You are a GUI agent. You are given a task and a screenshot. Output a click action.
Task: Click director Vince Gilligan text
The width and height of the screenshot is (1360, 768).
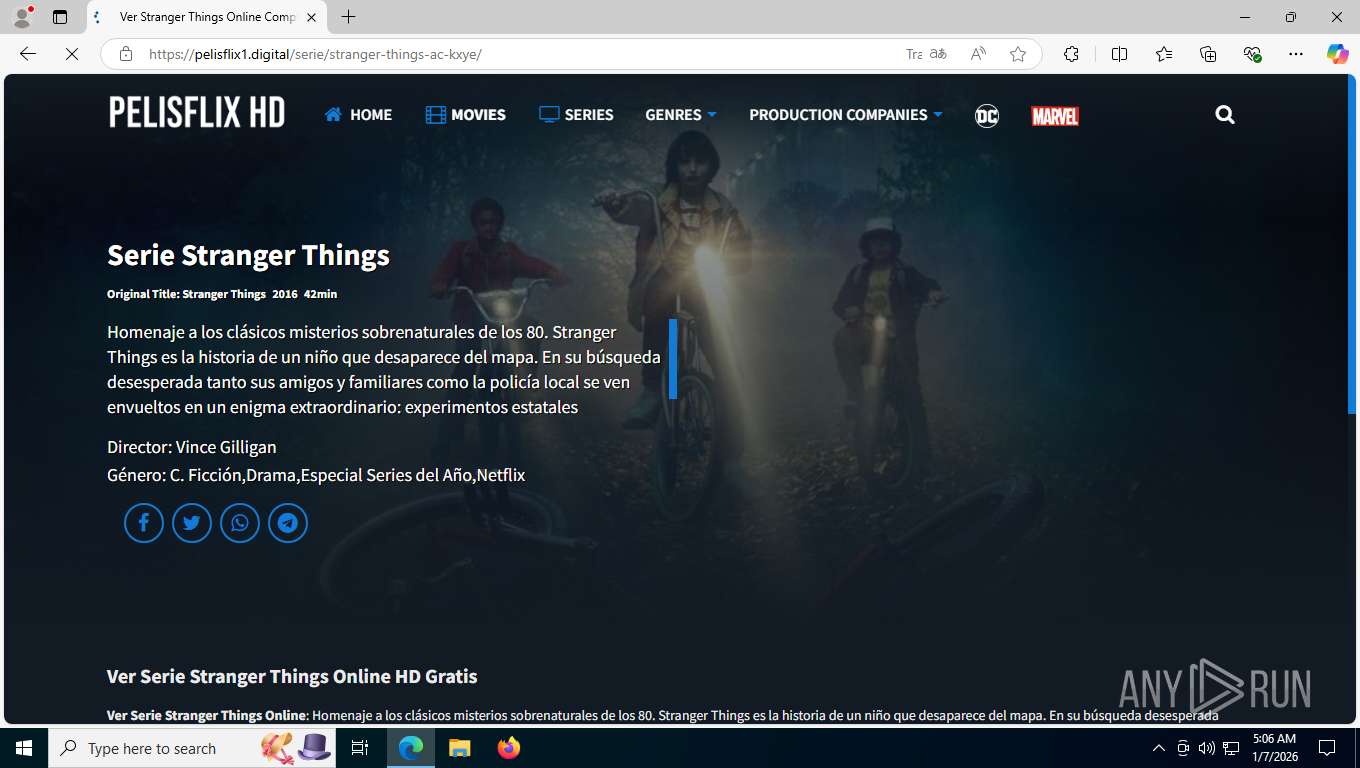click(226, 447)
